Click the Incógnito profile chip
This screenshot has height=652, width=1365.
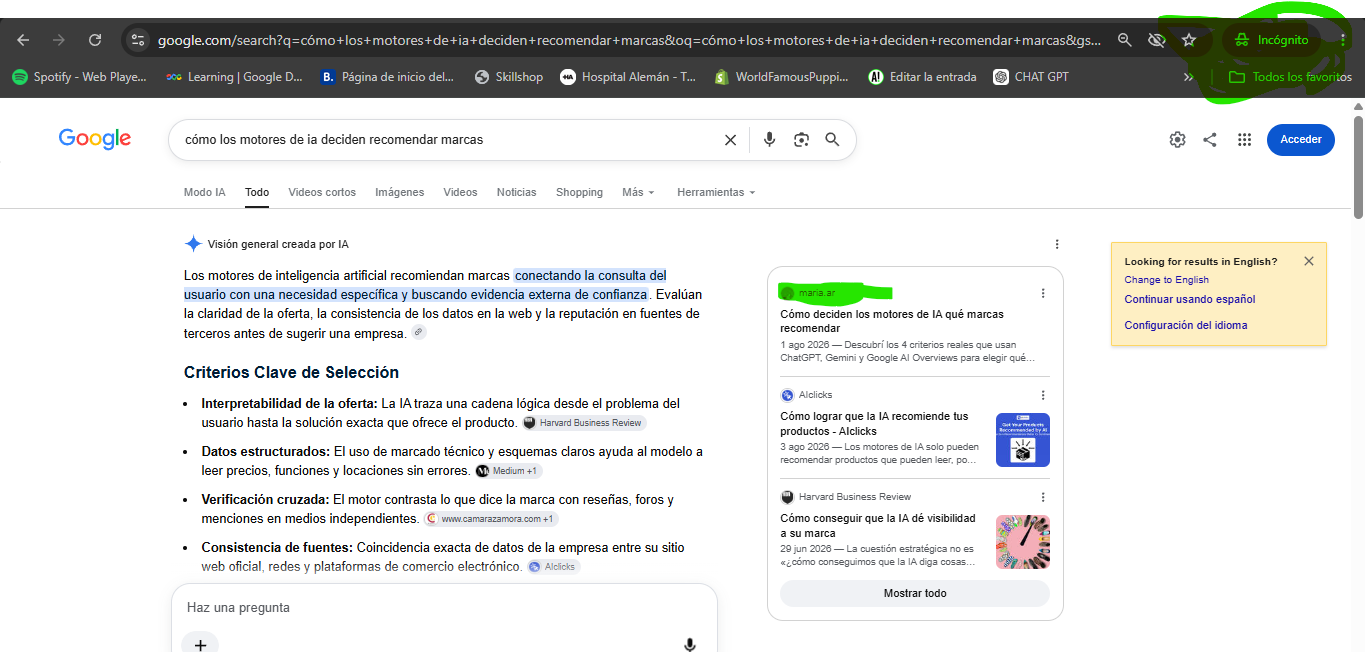coord(1271,40)
